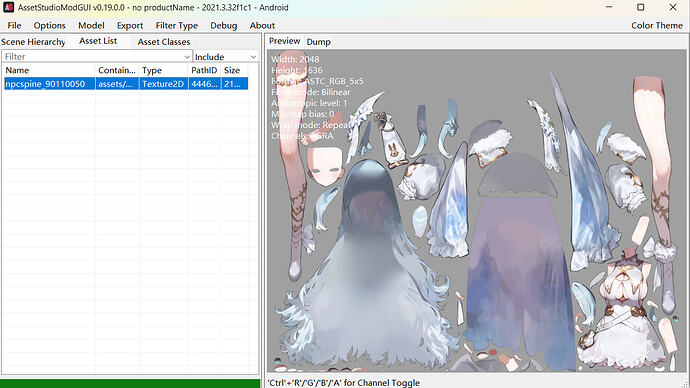Image resolution: width=690 pixels, height=388 pixels.
Task: Open the Include filter mode dropdown
Action: (x=225, y=57)
